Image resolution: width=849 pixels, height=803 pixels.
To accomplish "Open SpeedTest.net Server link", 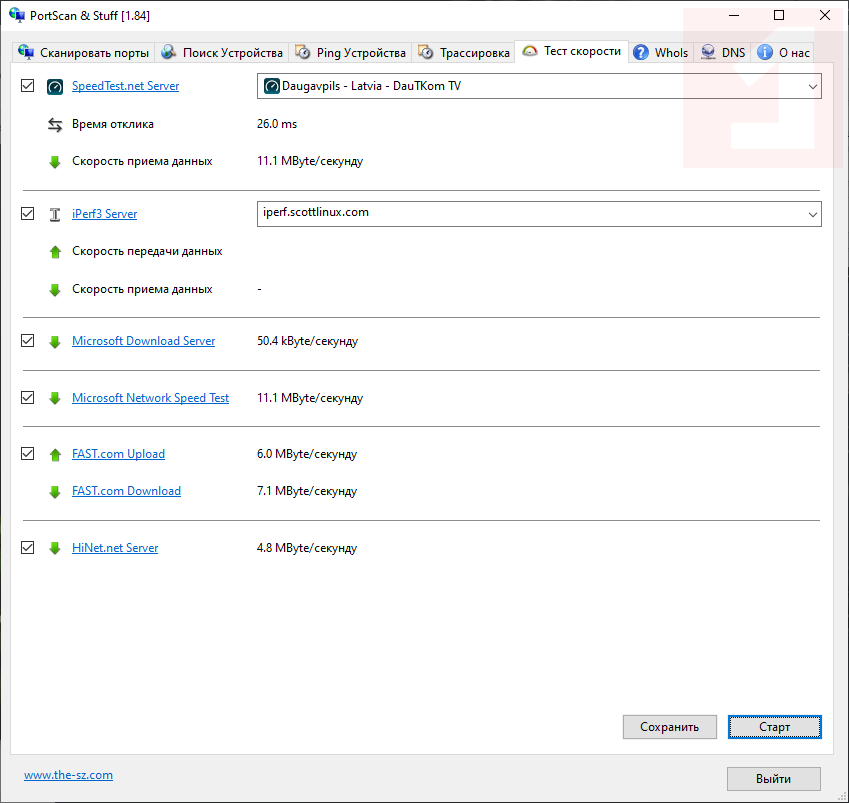I will click(x=126, y=86).
